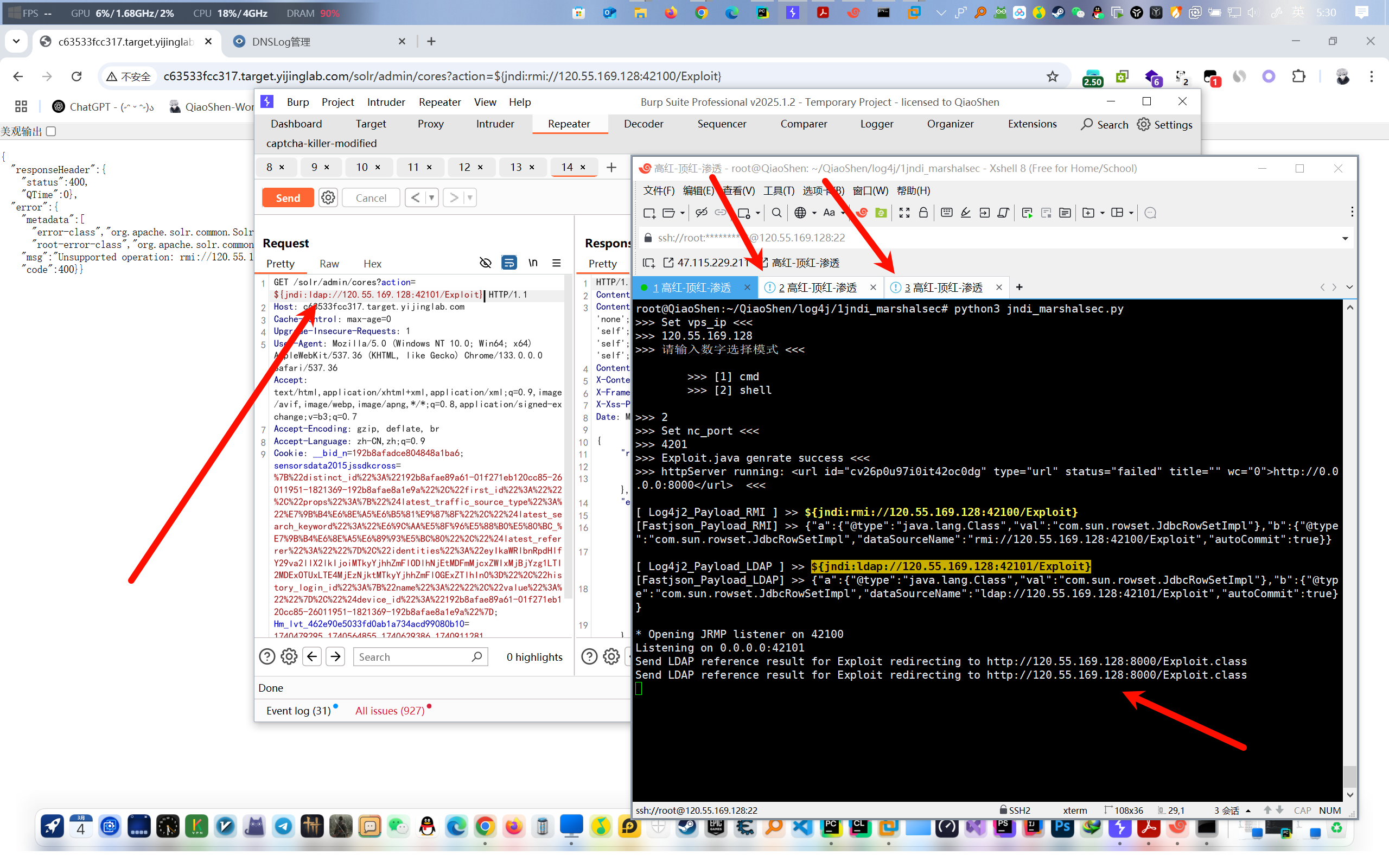Bookmark the page with star icon
The image size is (1389, 868).
point(1052,76)
